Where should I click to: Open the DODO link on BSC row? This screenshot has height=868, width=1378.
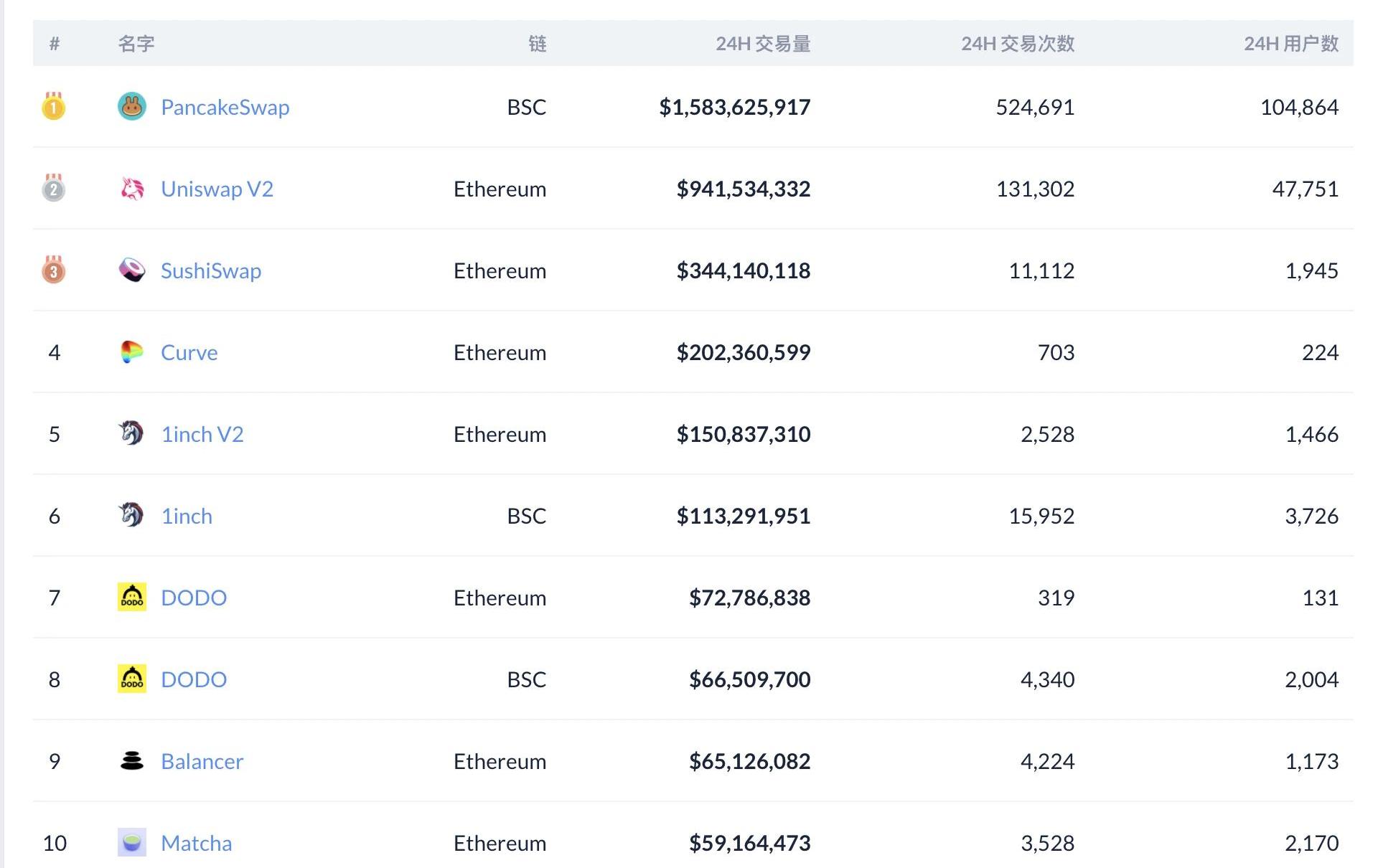(x=194, y=679)
